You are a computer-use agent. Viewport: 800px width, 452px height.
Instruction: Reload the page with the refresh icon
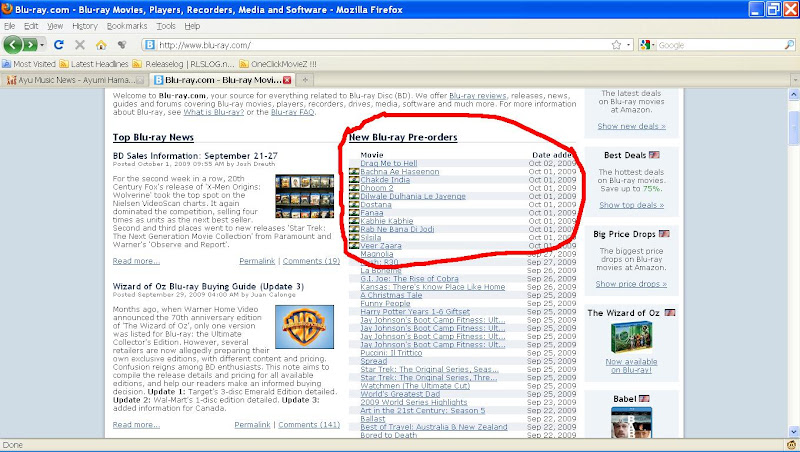(59, 45)
